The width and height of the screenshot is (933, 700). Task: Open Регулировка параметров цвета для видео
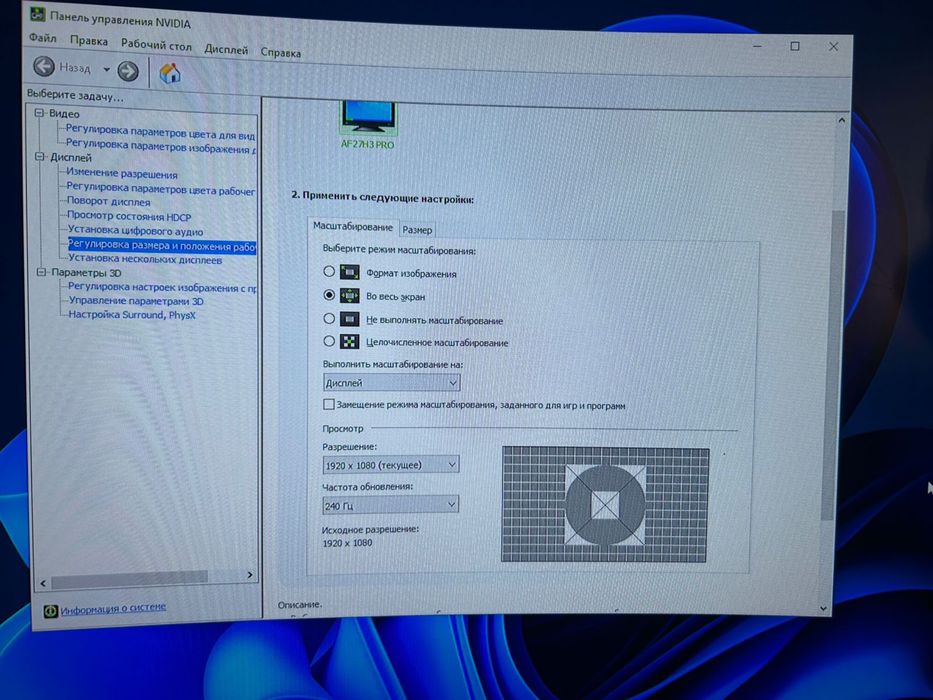coord(160,132)
